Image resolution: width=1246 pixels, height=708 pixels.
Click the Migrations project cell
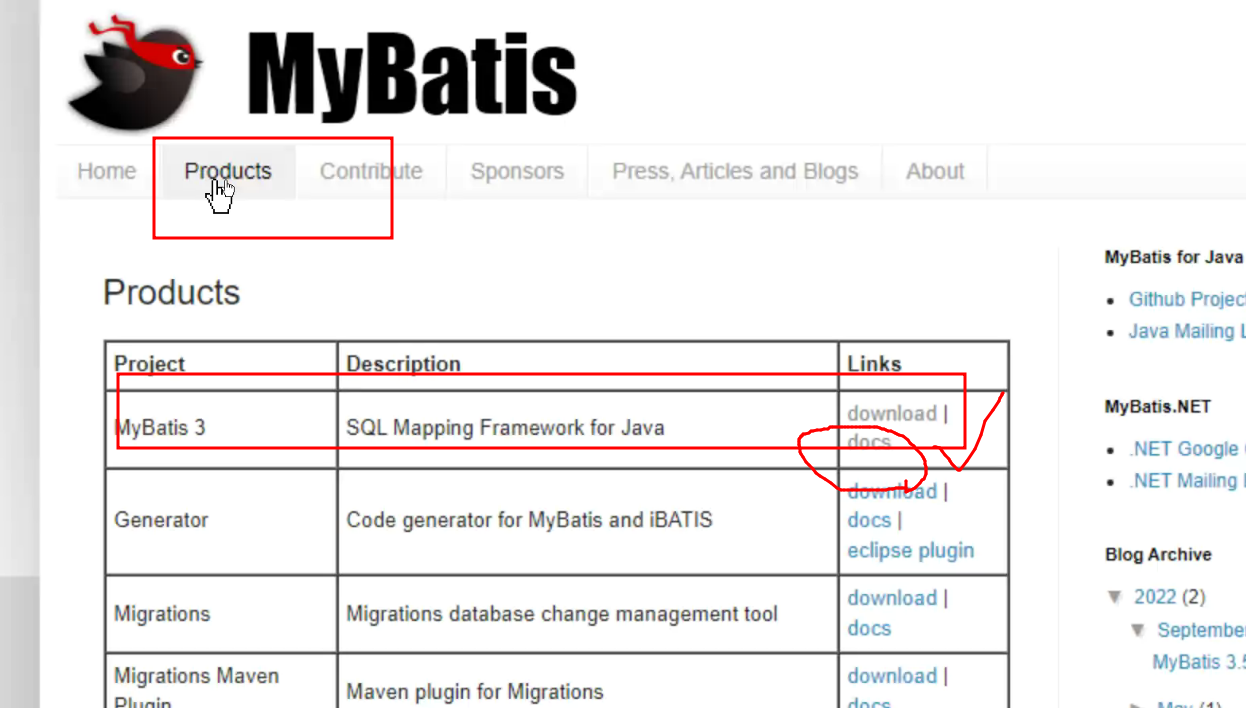tap(221, 614)
